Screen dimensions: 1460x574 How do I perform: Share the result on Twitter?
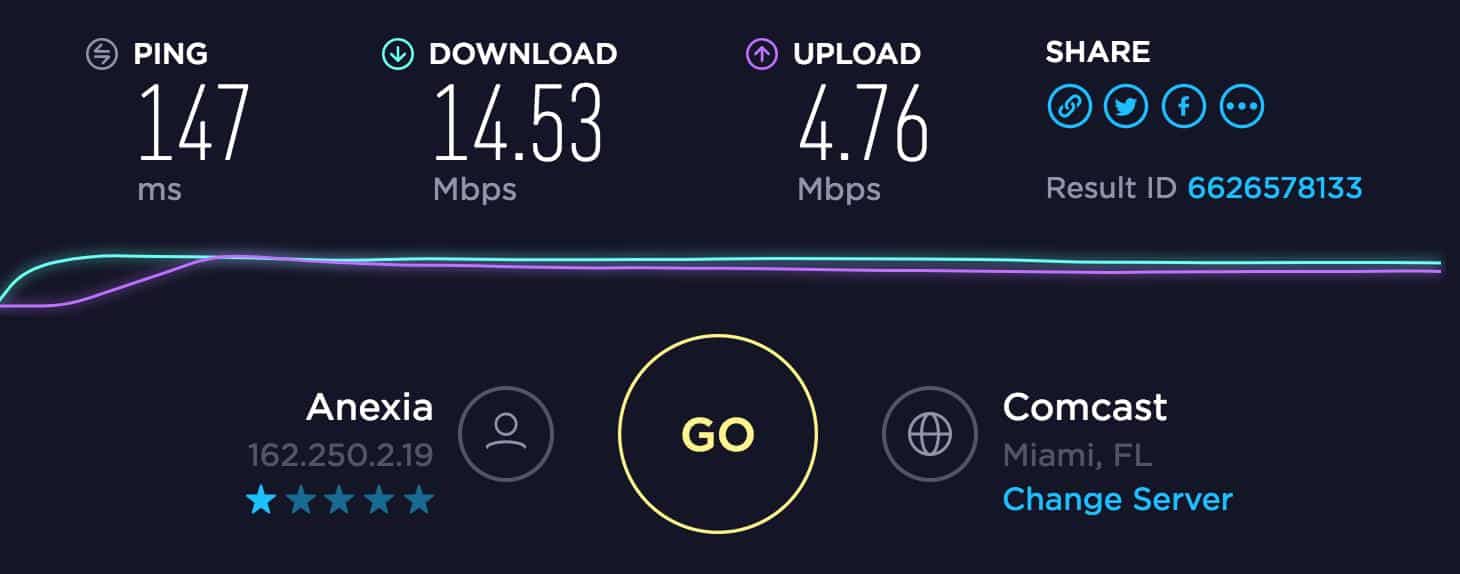point(1126,106)
